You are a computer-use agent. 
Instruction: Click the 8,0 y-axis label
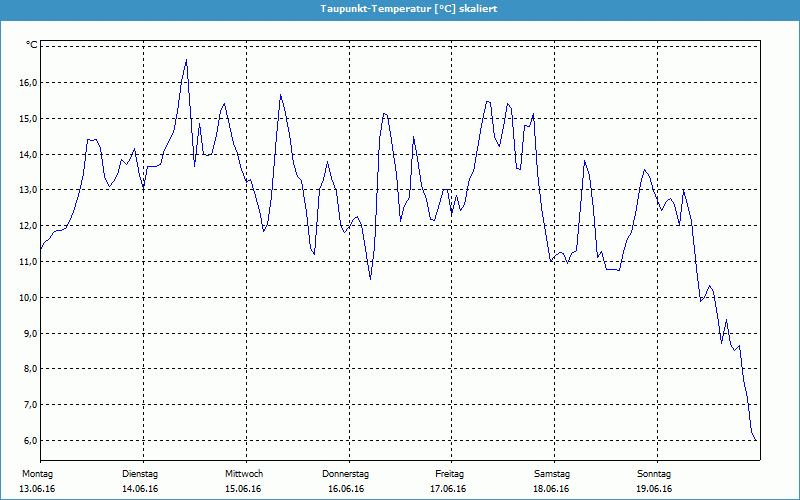pyautogui.click(x=28, y=369)
